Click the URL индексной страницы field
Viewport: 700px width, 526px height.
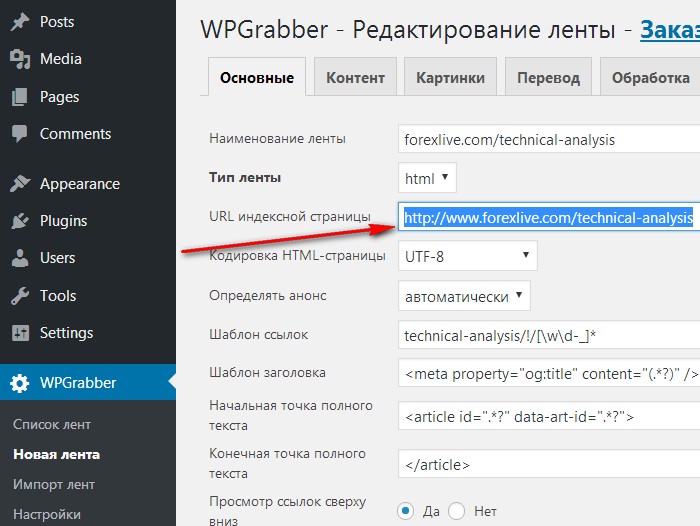pyautogui.click(x=549, y=217)
